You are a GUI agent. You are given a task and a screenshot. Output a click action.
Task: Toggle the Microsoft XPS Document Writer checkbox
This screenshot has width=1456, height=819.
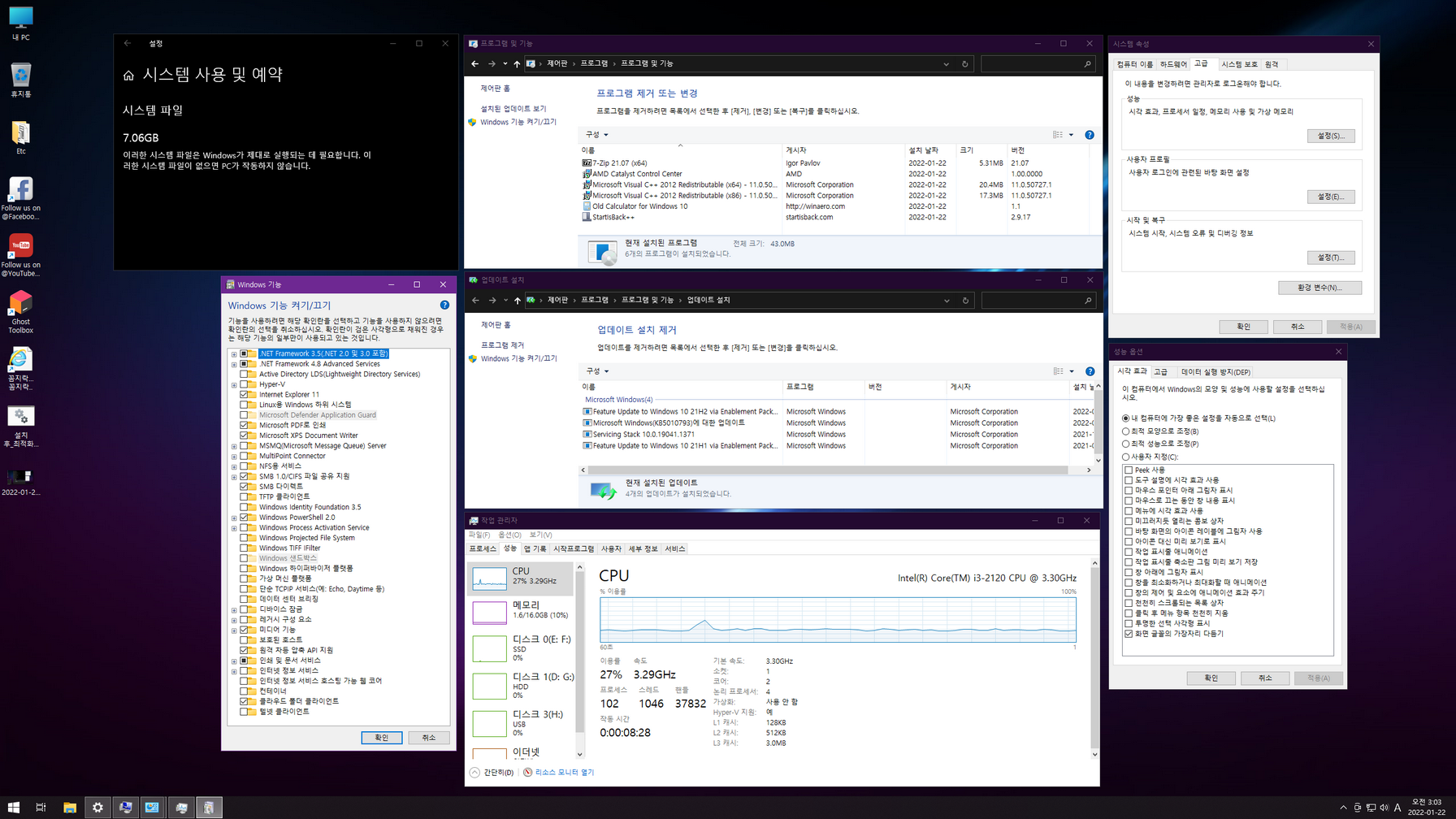pyautogui.click(x=244, y=435)
